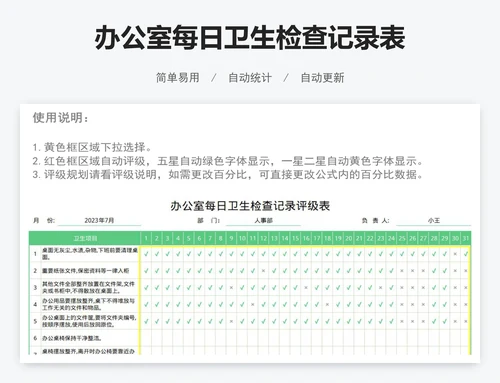Click the 简单易用 tagline text

tap(178, 78)
